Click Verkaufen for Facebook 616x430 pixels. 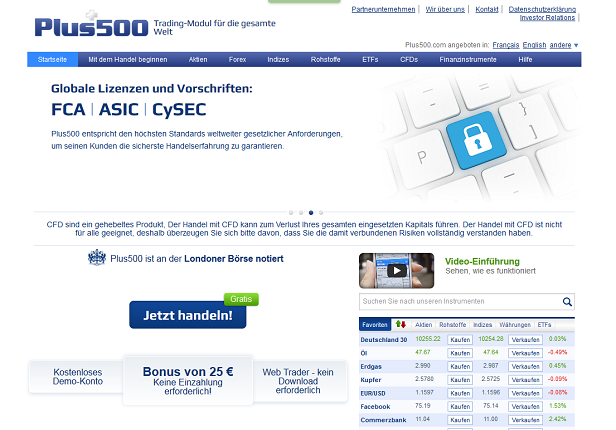coord(525,406)
